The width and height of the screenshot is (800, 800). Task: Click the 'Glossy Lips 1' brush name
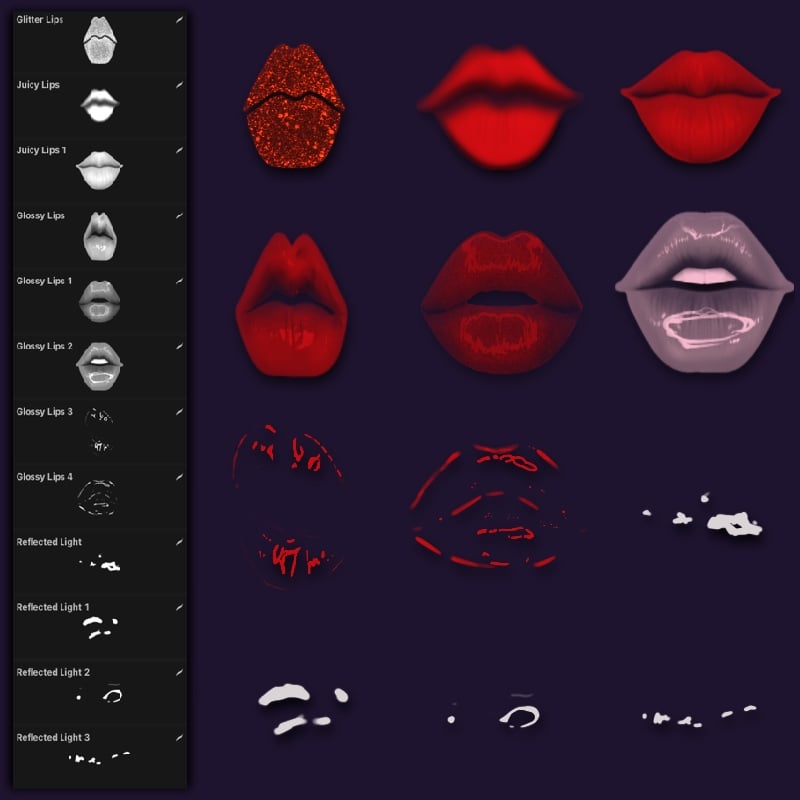44,281
